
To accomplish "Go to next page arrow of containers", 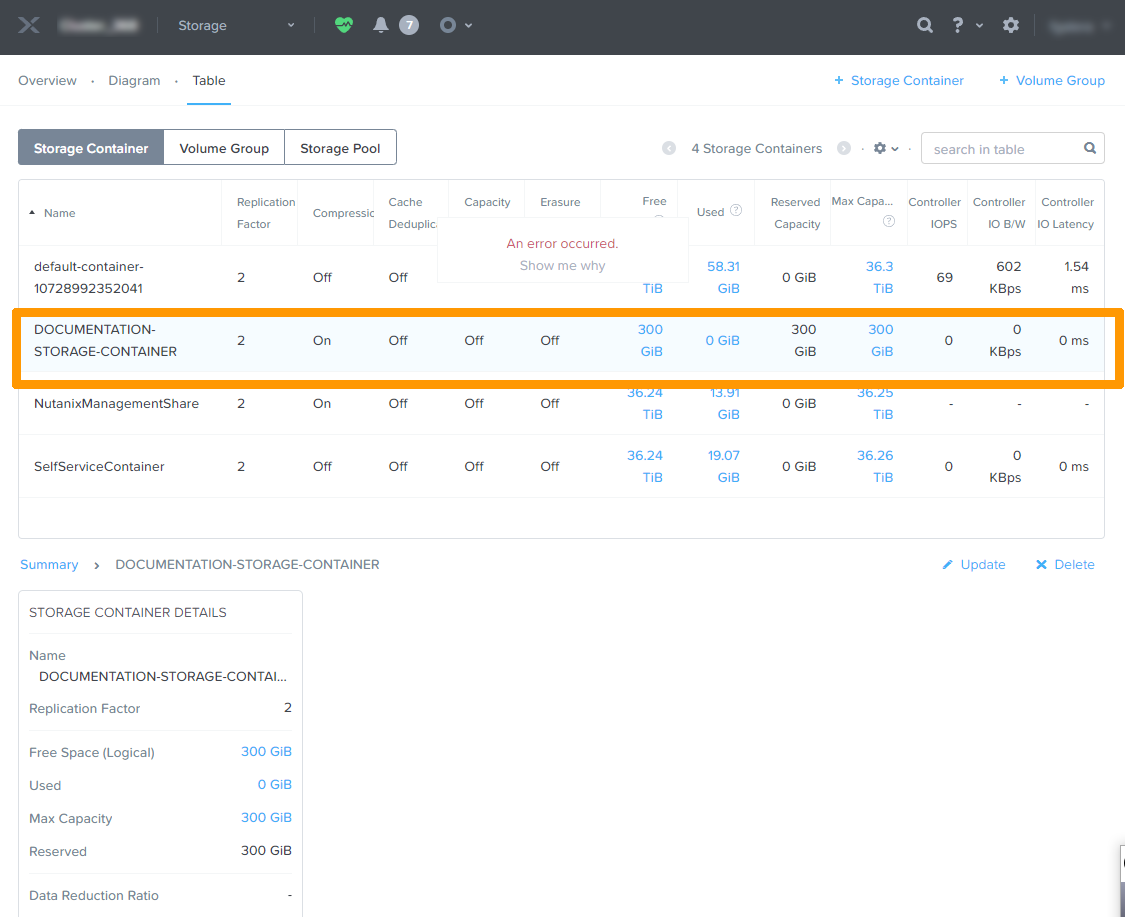I will (844, 149).
